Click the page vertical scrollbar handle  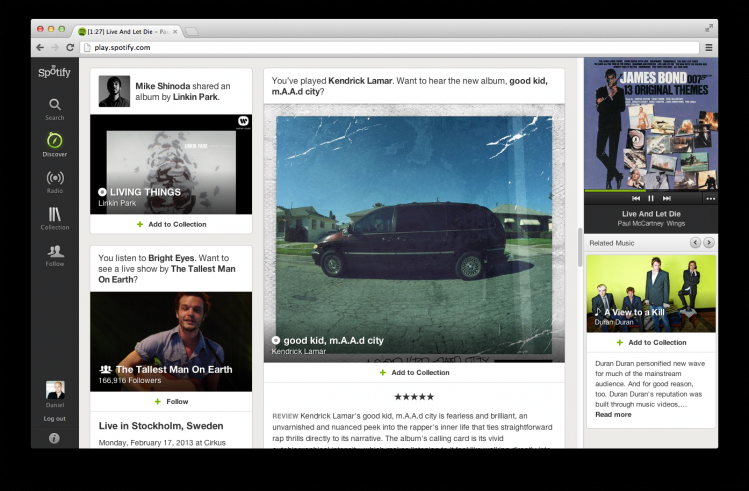pyautogui.click(x=580, y=247)
